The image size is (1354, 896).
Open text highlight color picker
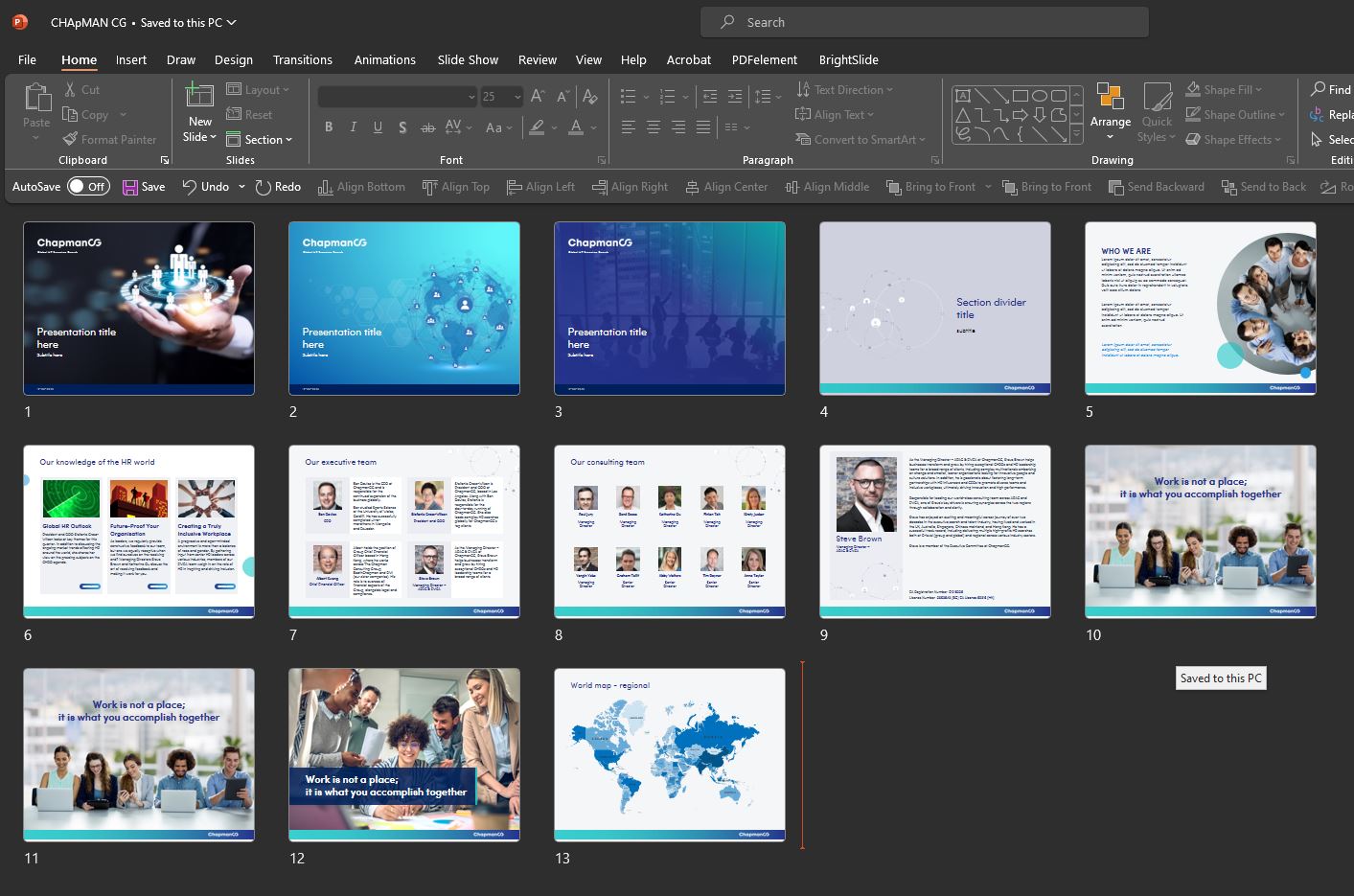pos(556,126)
